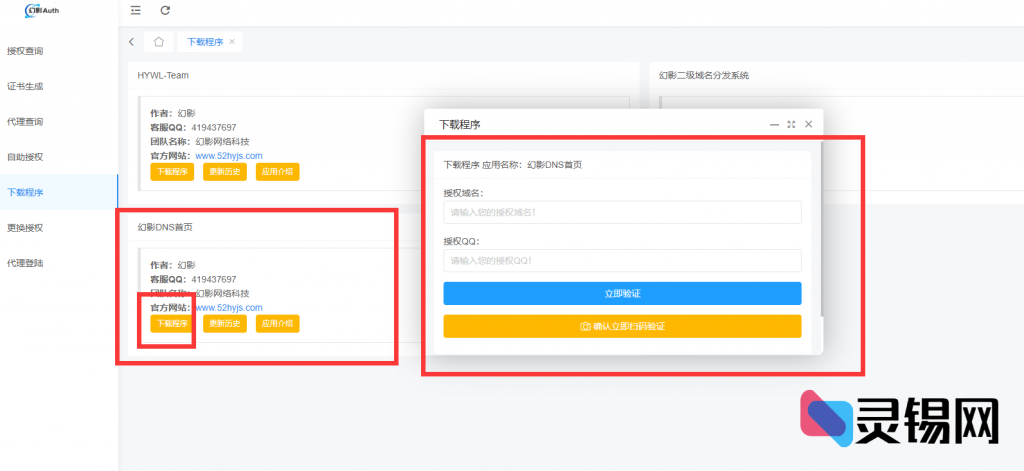Maximize the 下载程序 dialog
Image resolution: width=1024 pixels, height=471 pixels.
(791, 124)
